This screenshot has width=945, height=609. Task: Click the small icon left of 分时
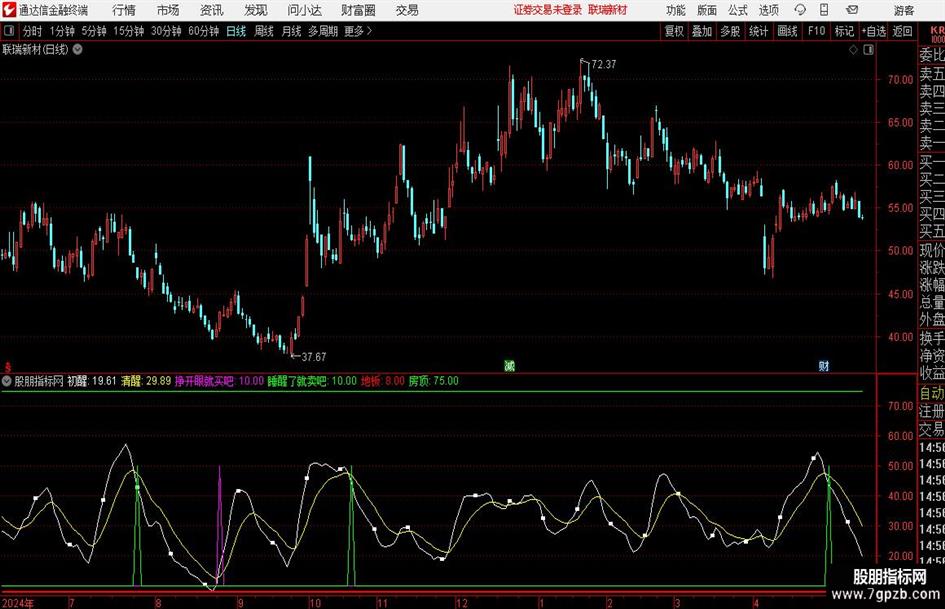tap(9, 31)
